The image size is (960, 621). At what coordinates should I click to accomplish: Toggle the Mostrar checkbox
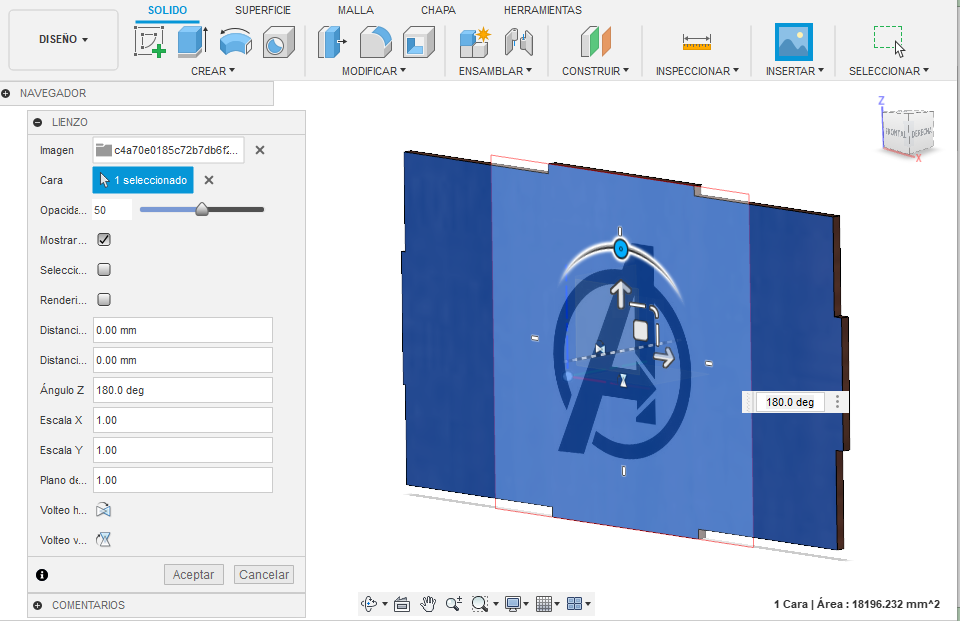coord(104,239)
